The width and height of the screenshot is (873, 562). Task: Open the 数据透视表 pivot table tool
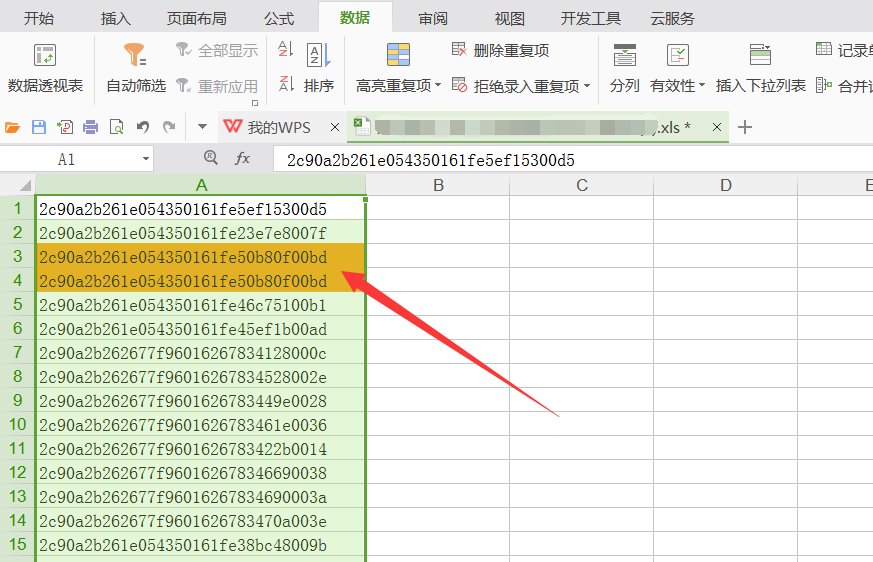pyautogui.click(x=45, y=69)
